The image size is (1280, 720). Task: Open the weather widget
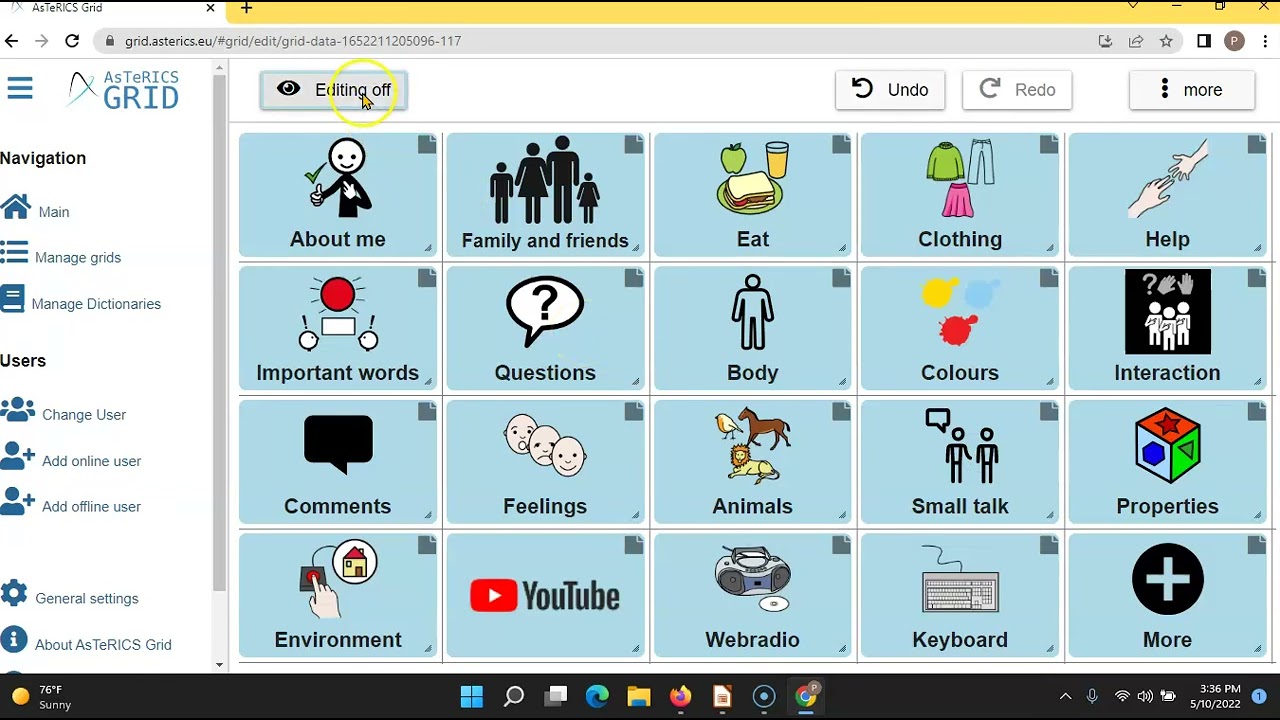click(43, 696)
